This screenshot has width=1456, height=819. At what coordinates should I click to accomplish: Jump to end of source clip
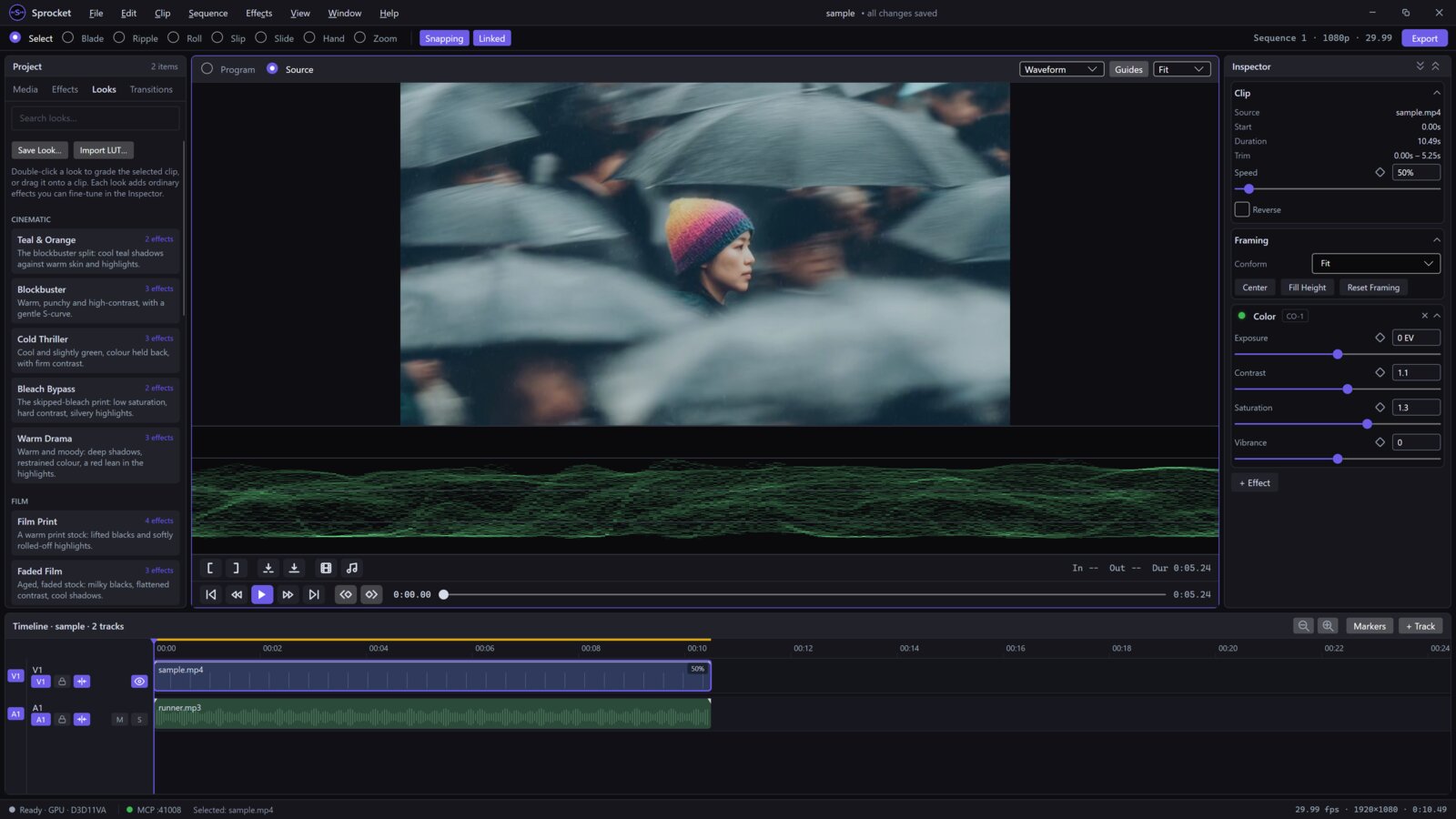pos(314,594)
